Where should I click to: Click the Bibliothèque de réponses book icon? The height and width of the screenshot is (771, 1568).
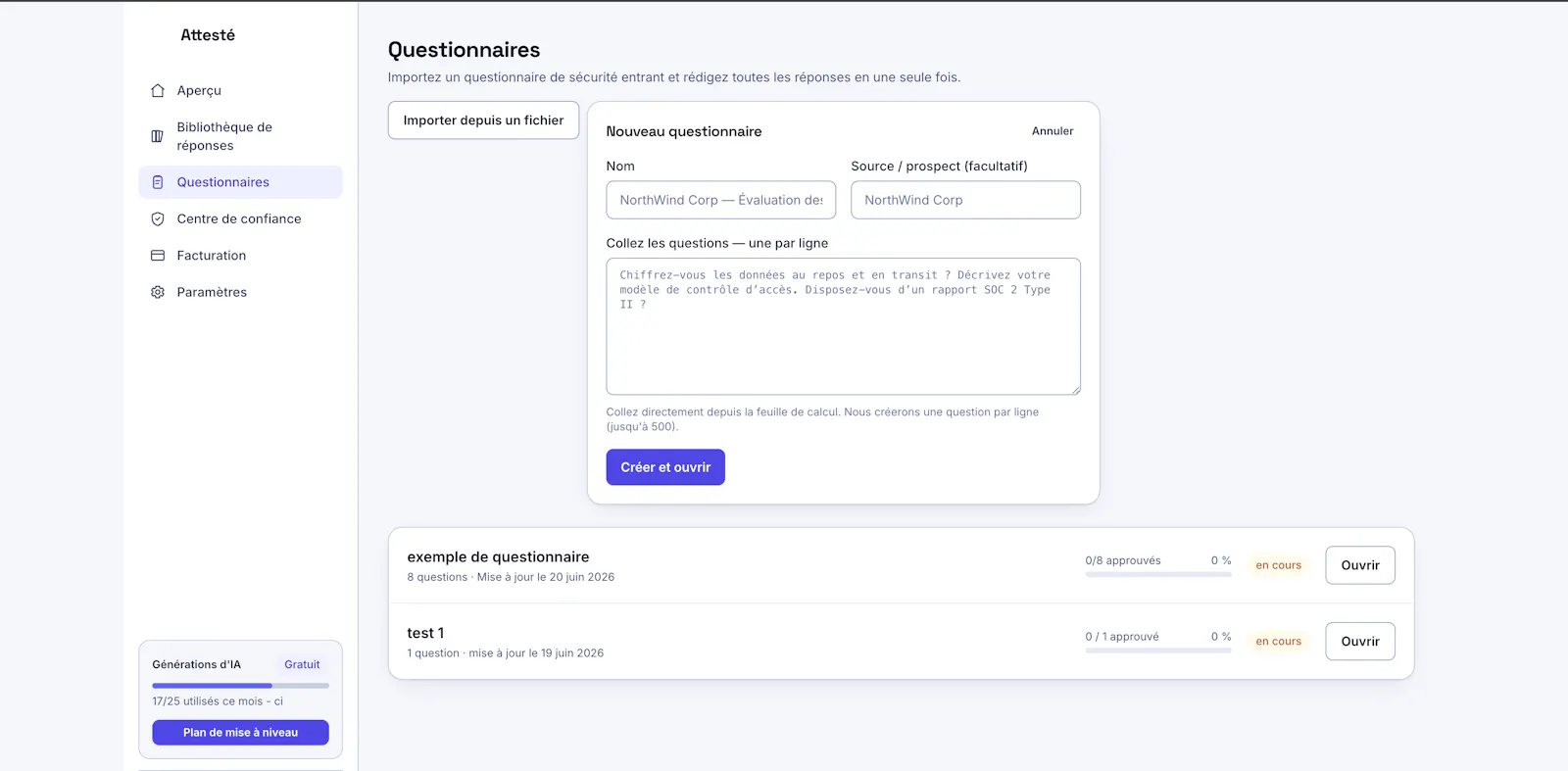point(158,136)
